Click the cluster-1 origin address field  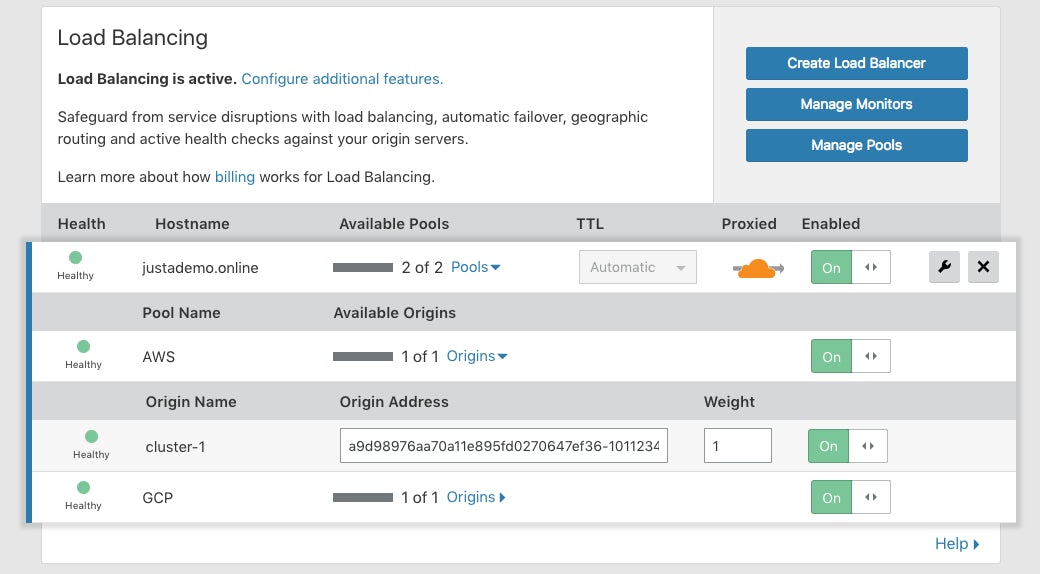click(x=504, y=446)
